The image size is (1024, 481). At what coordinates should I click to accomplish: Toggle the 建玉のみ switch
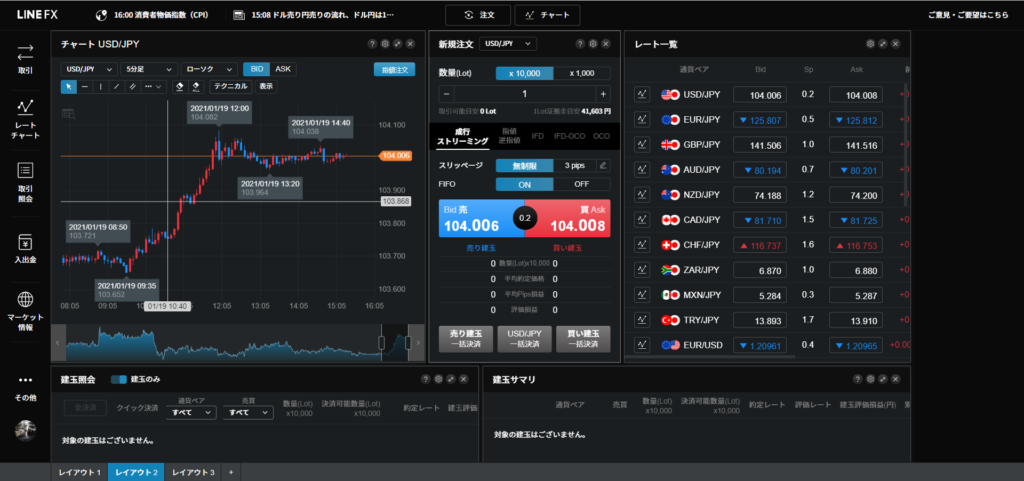coord(118,379)
